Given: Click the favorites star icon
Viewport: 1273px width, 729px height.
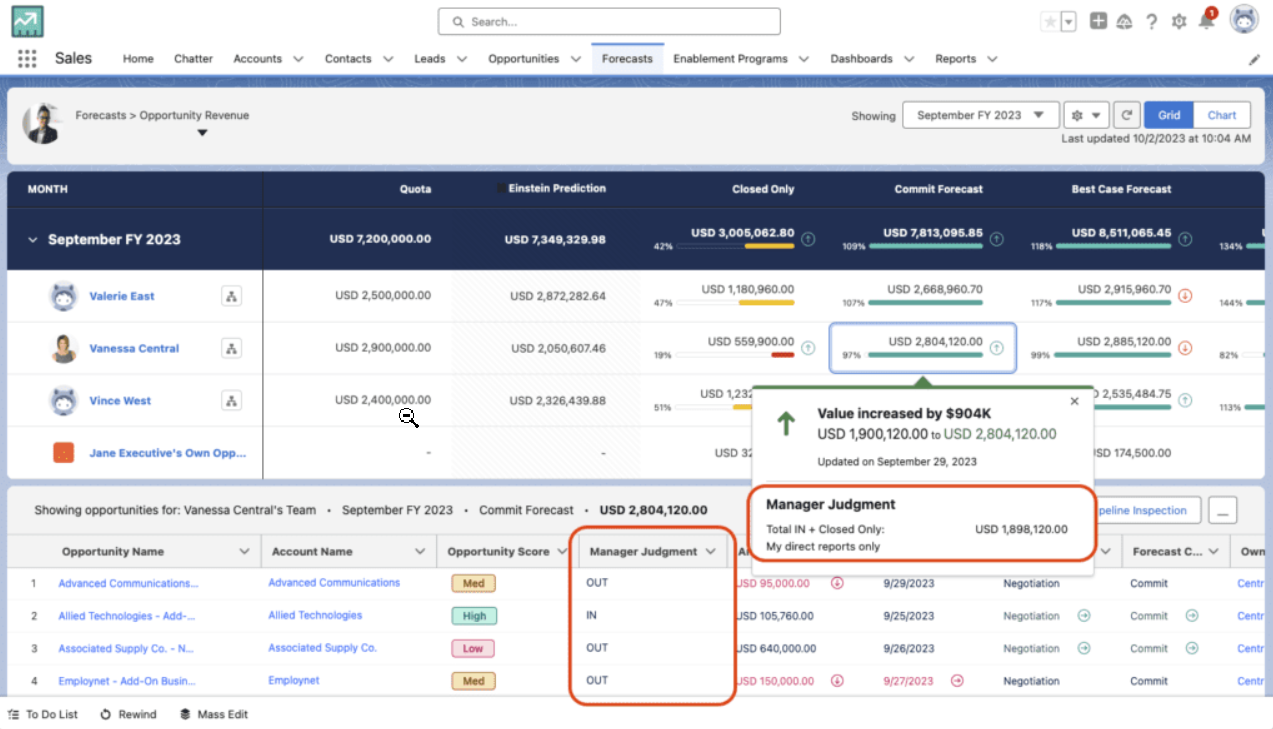Looking at the screenshot, I should (x=1050, y=21).
